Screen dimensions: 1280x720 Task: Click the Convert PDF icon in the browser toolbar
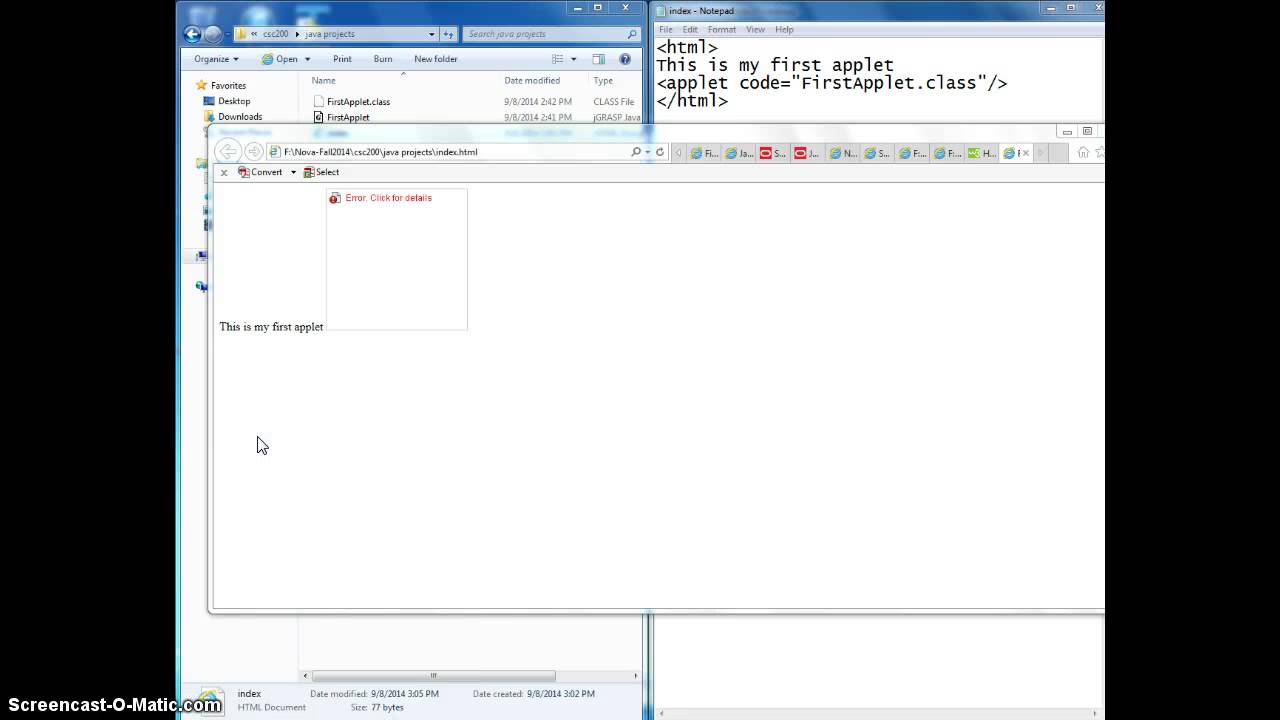coord(244,172)
